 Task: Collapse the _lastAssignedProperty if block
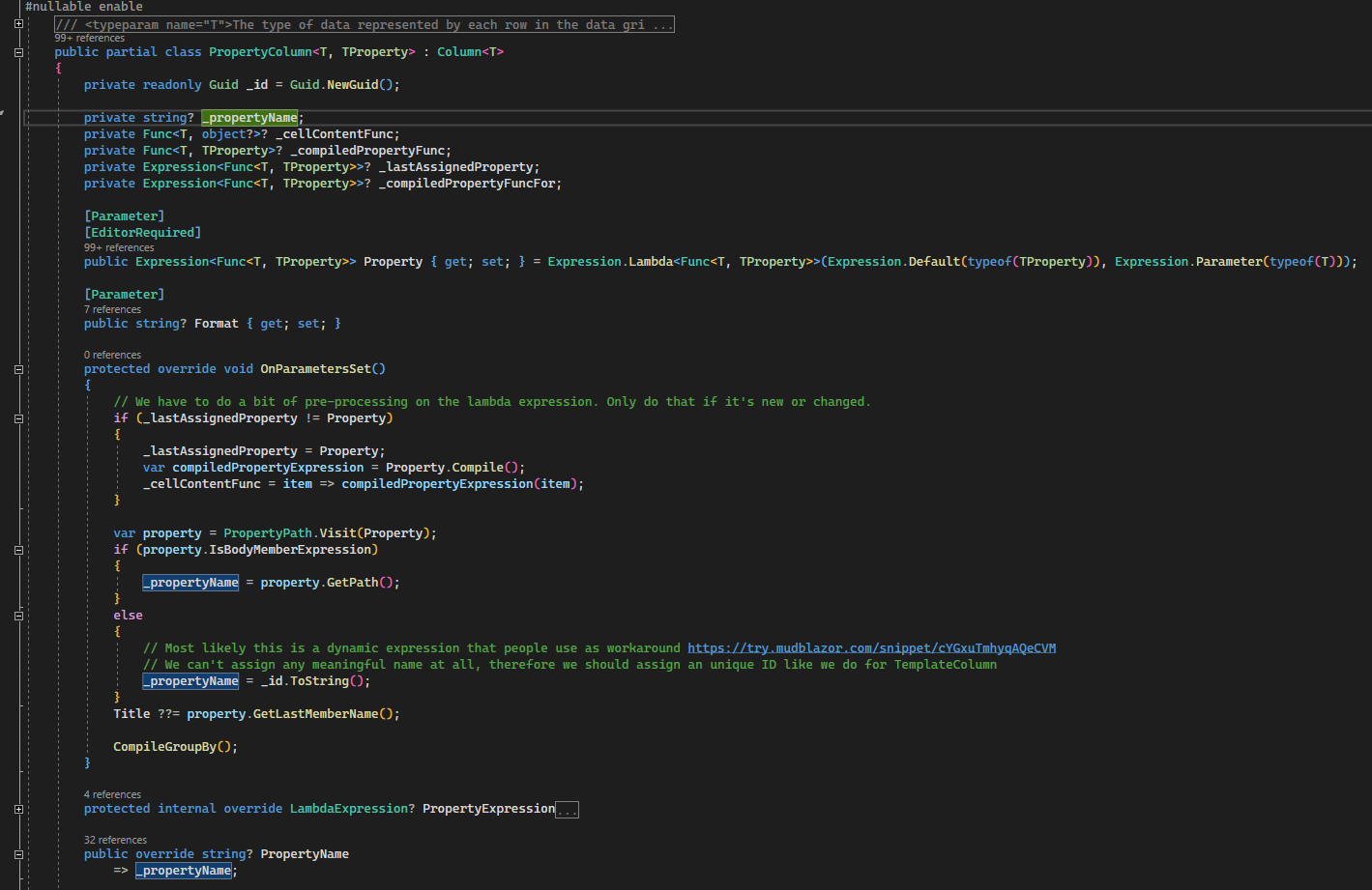17,417
